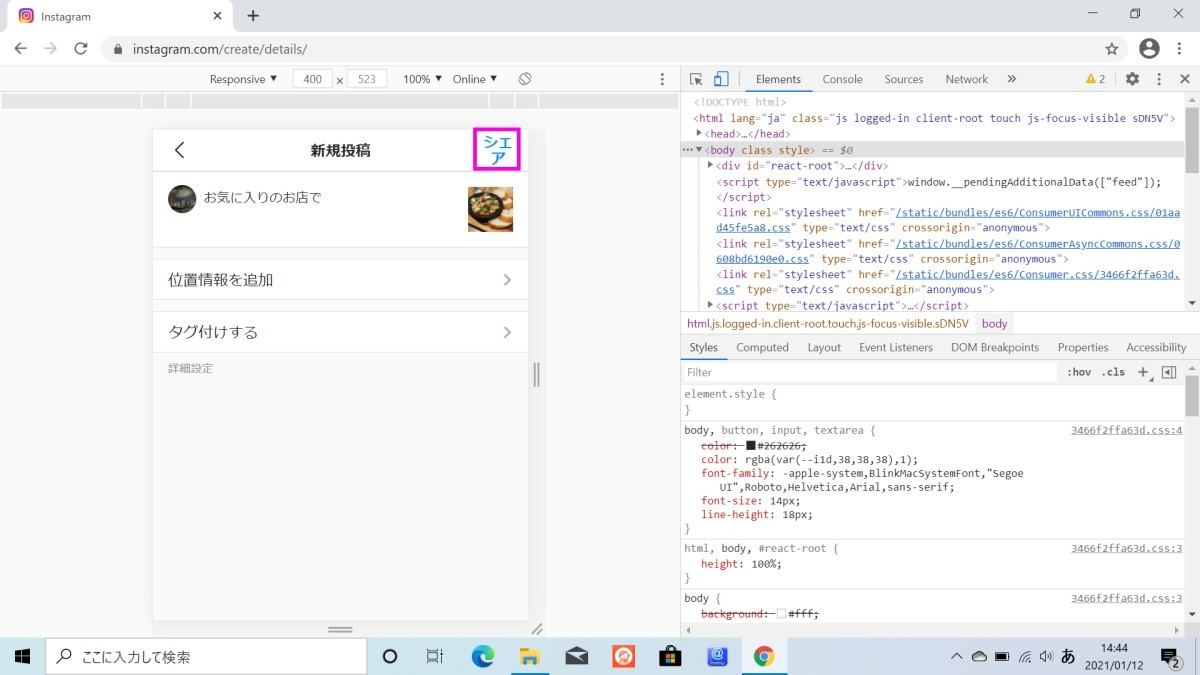
Task: Select html breadcrumb item
Action: (827, 324)
